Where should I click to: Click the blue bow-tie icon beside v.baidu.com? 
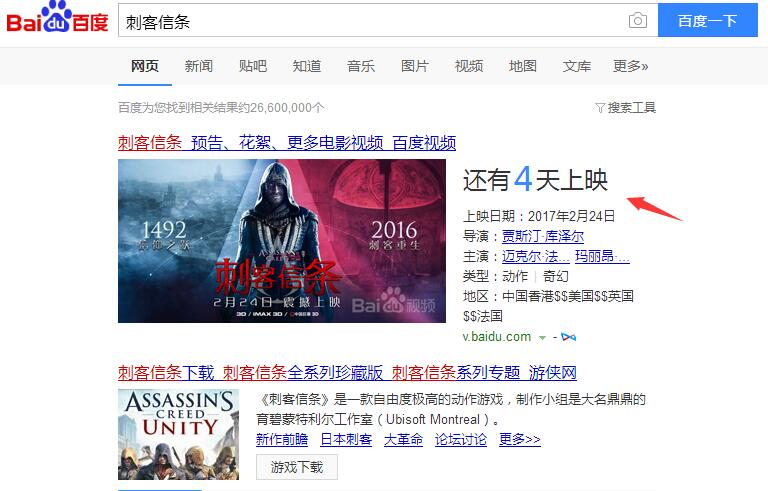(x=568, y=337)
